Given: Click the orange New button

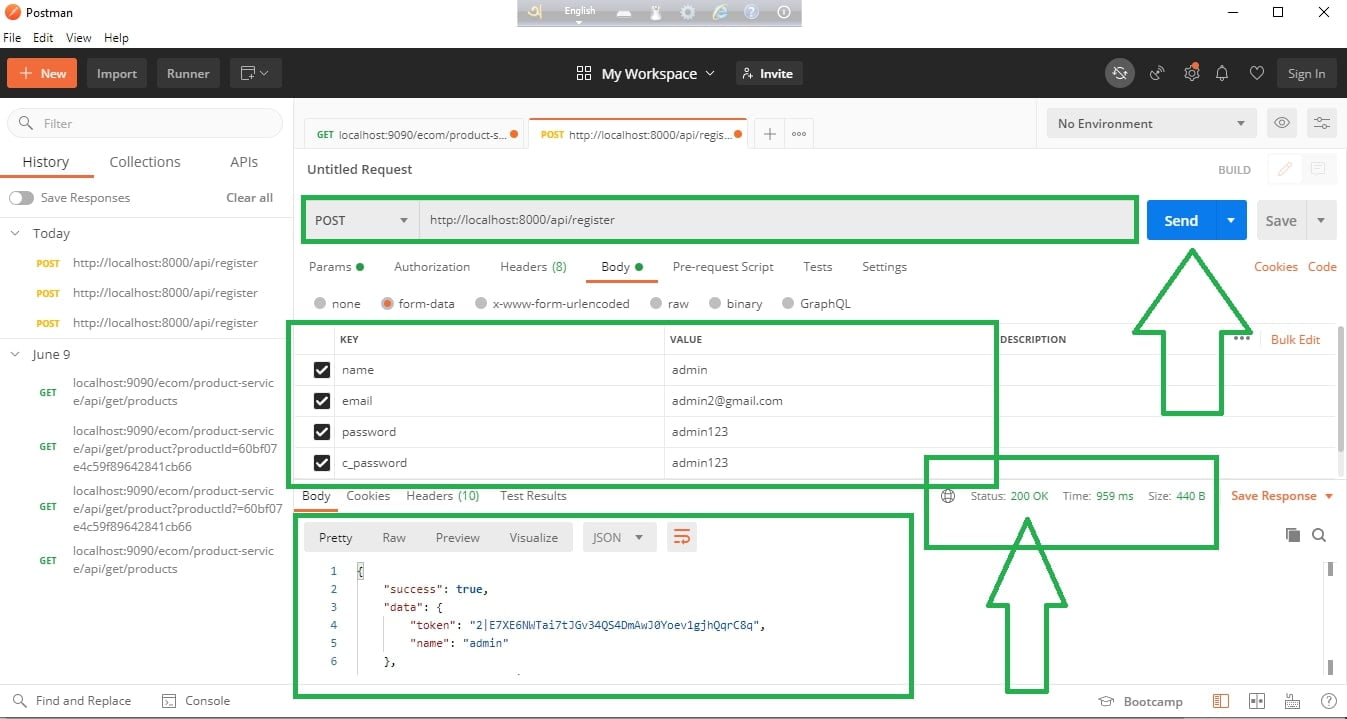Looking at the screenshot, I should tap(43, 73).
